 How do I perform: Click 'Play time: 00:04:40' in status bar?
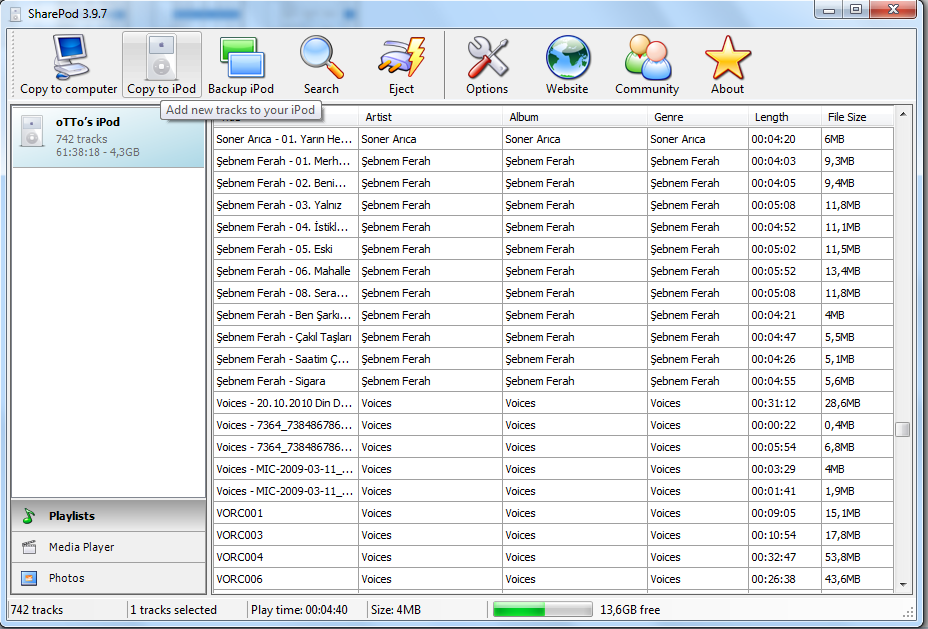(x=299, y=609)
